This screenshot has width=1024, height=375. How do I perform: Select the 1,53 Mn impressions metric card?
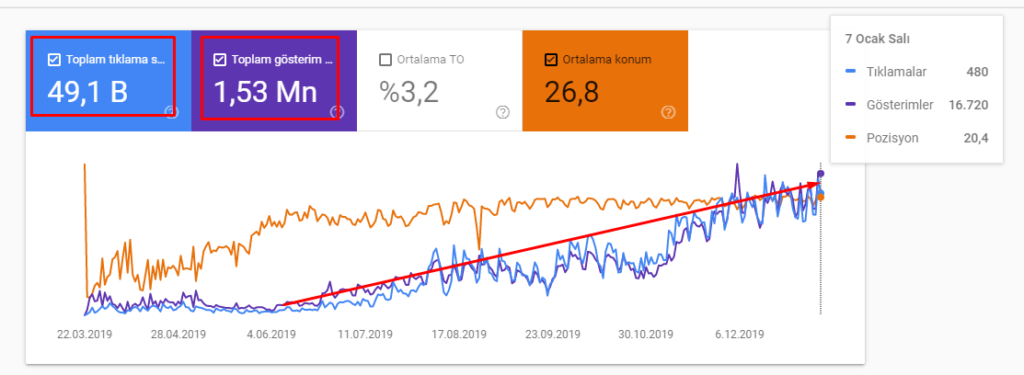274,80
